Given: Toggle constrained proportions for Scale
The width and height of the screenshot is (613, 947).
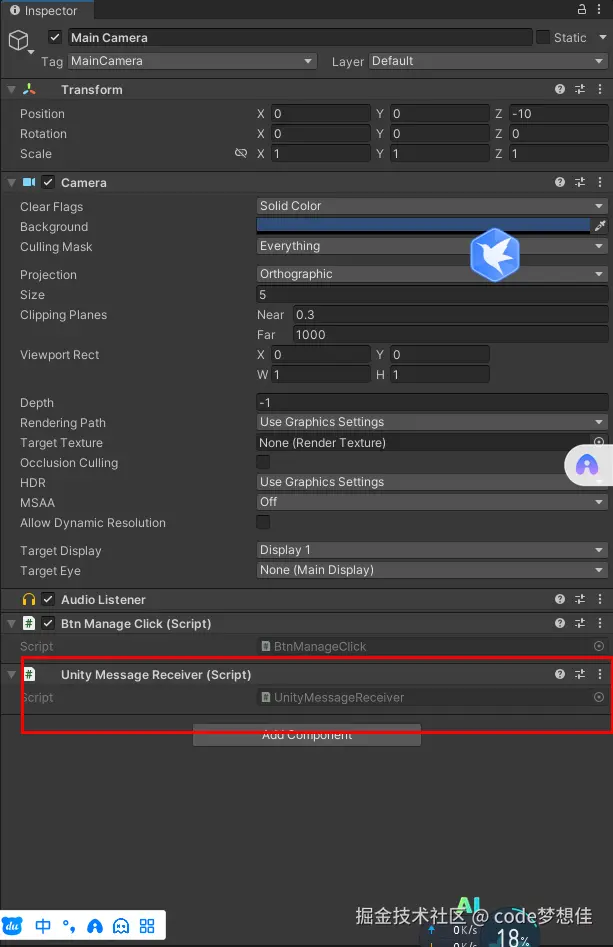Looking at the screenshot, I should [x=240, y=153].
